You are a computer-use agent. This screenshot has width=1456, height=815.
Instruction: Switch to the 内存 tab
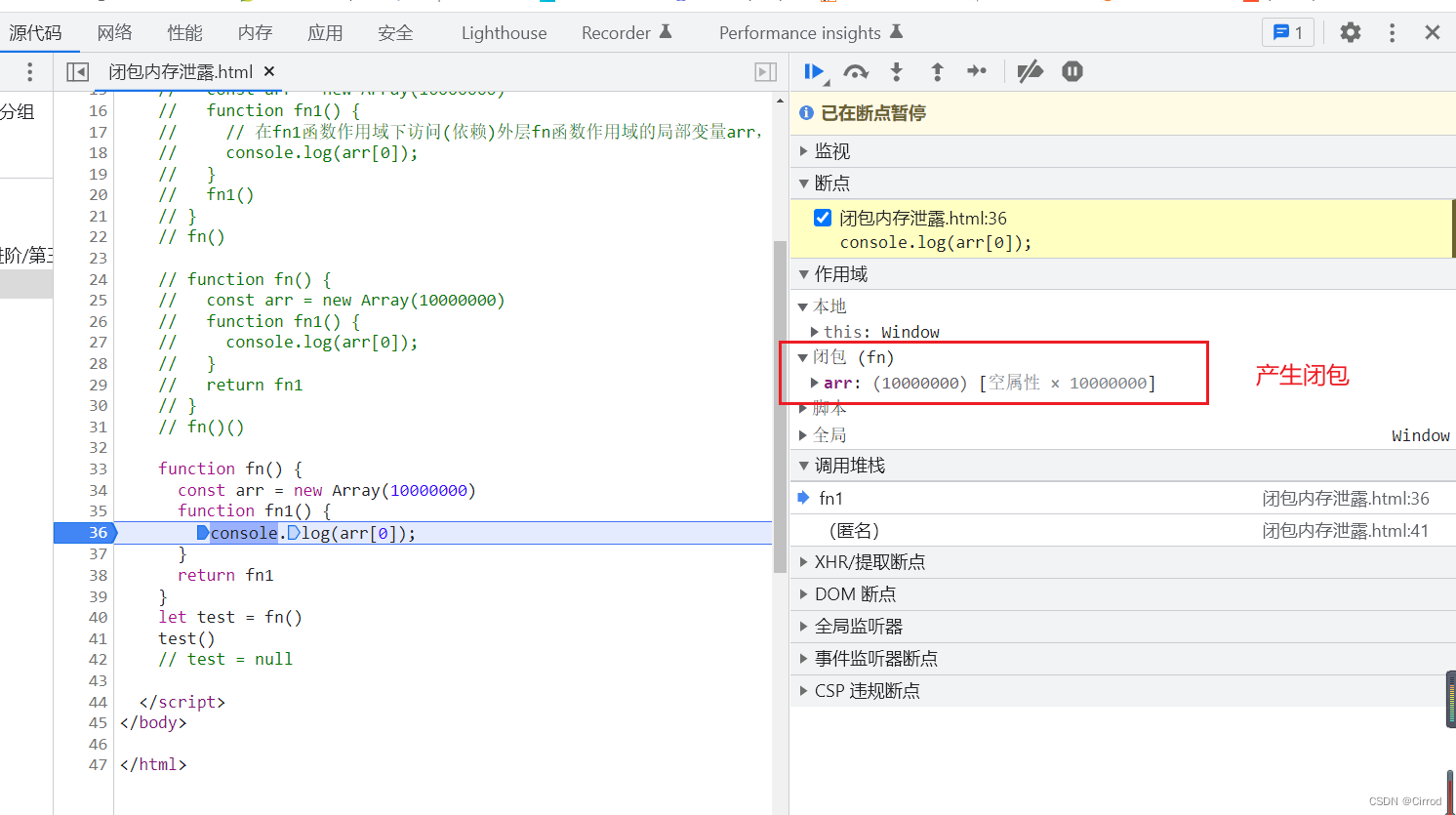255,32
